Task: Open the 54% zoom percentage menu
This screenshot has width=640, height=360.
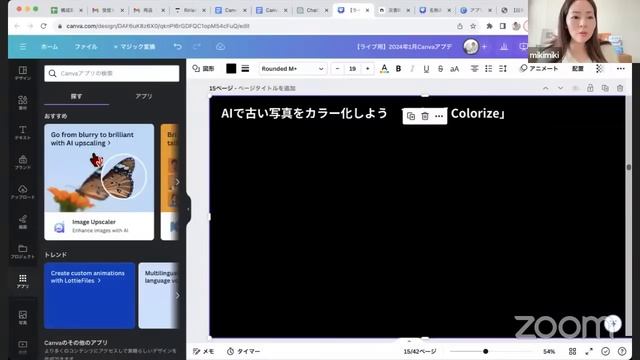Action: pyautogui.click(x=549, y=351)
